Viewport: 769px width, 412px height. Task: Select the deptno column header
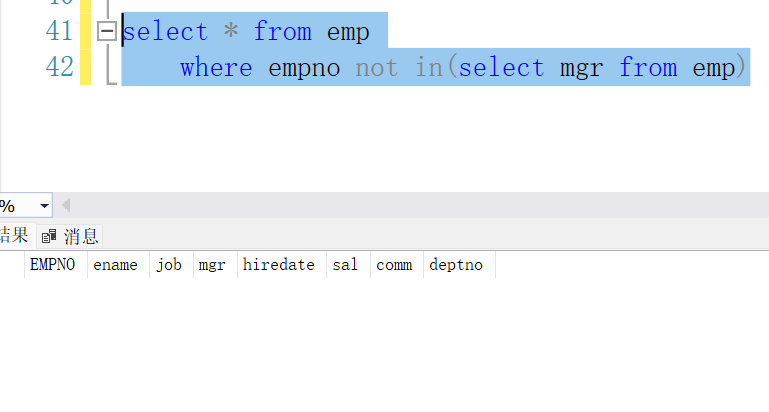[460, 265]
